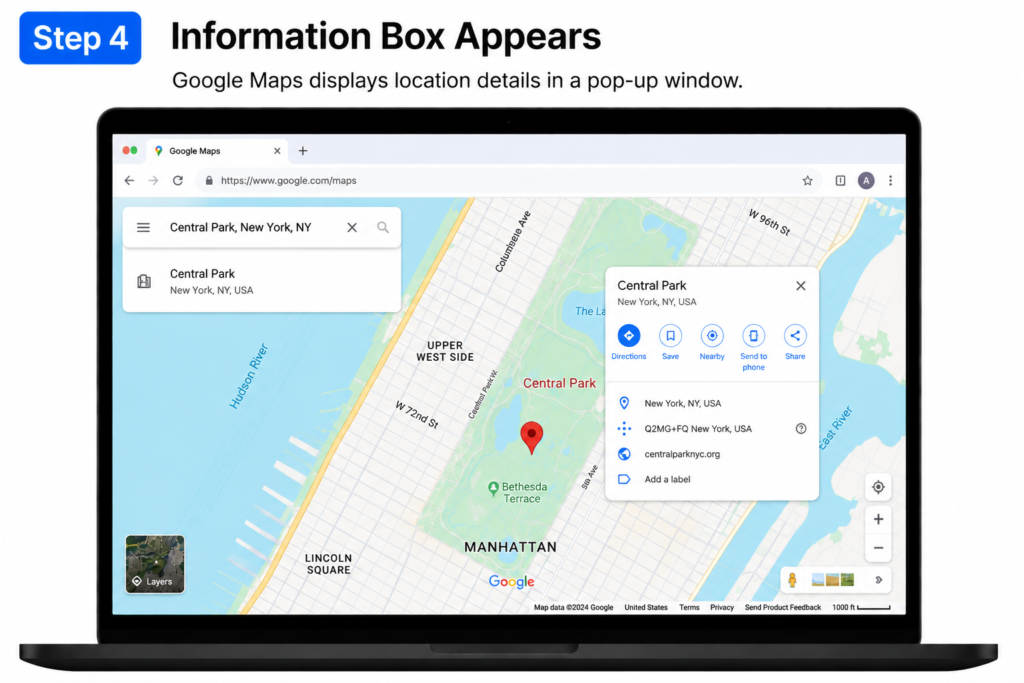
Task: Share Central Park location
Action: coord(795,342)
